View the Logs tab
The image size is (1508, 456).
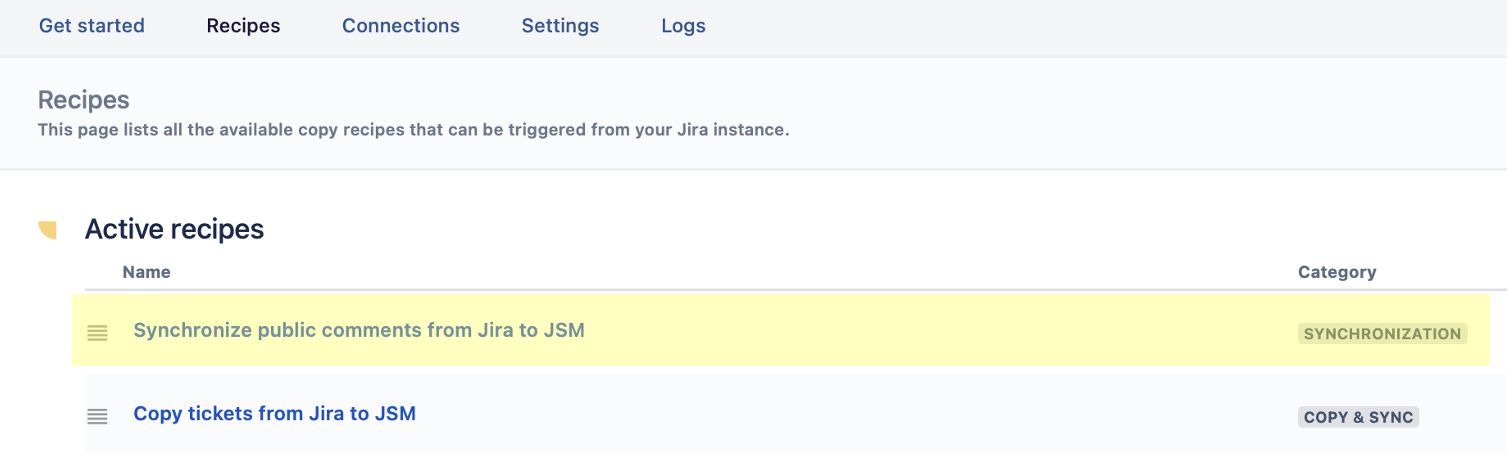[683, 26]
